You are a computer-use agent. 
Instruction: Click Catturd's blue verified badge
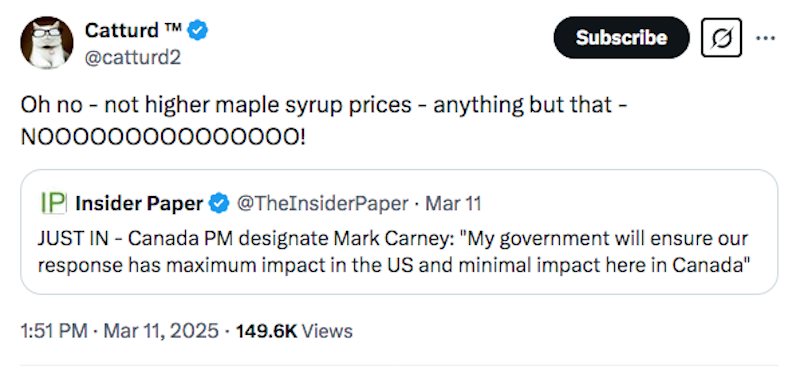[x=197, y=31]
